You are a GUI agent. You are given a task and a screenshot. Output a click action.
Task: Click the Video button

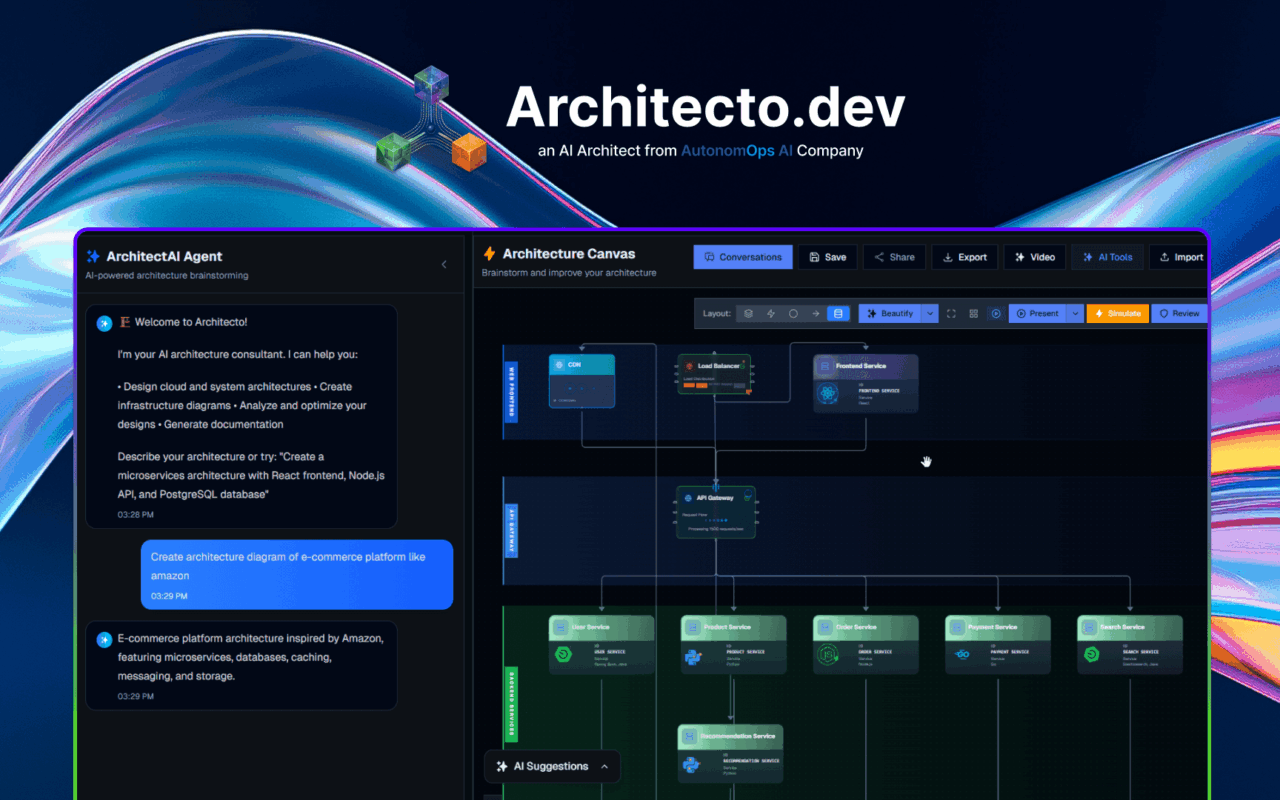[x=1034, y=257]
